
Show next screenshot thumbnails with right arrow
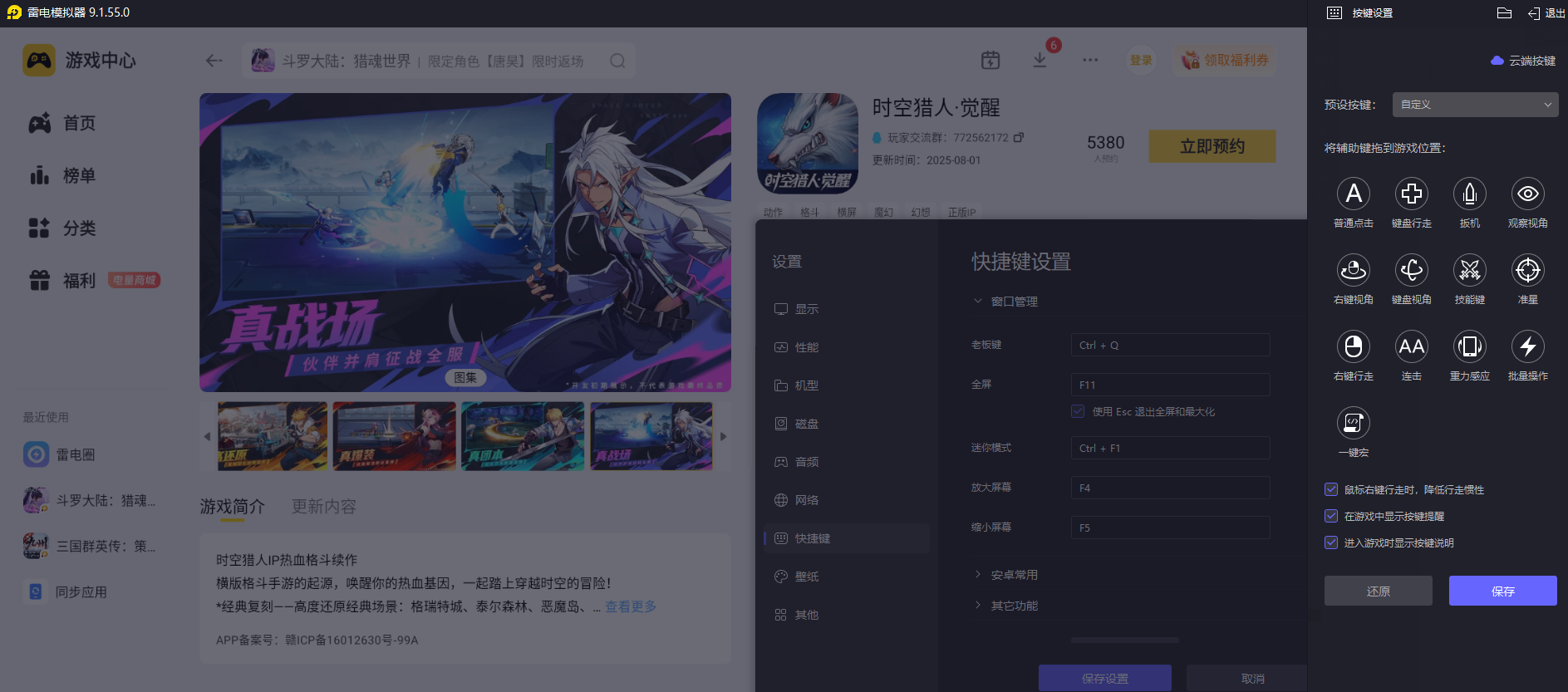723,436
